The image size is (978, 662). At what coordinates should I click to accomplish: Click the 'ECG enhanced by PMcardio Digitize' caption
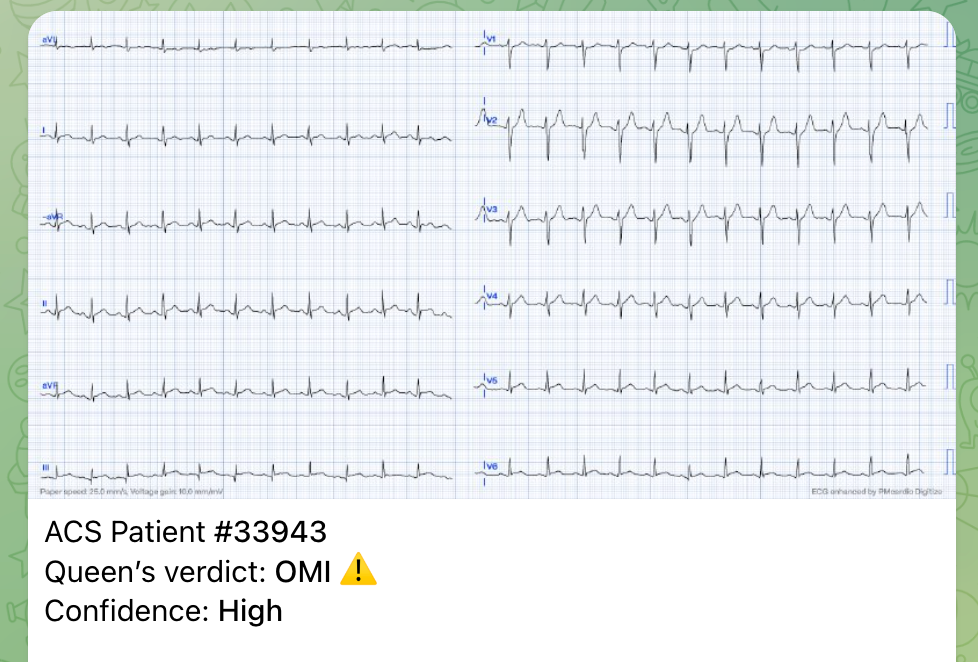tap(876, 492)
